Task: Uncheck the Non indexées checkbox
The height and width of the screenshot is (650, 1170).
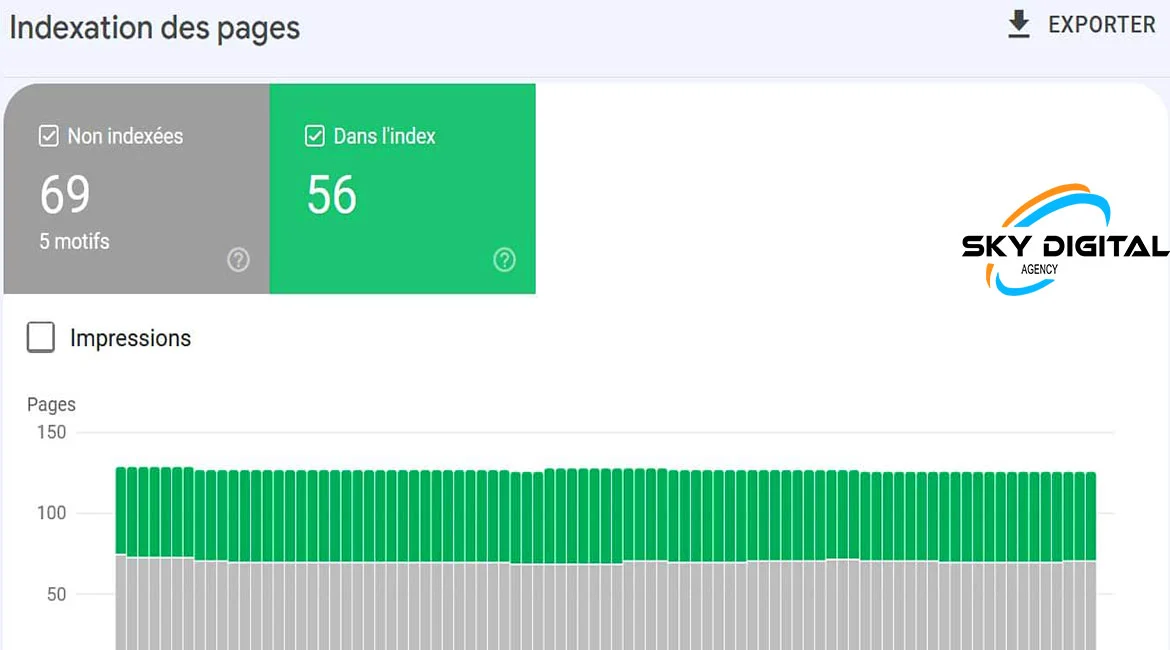Action: pos(49,136)
